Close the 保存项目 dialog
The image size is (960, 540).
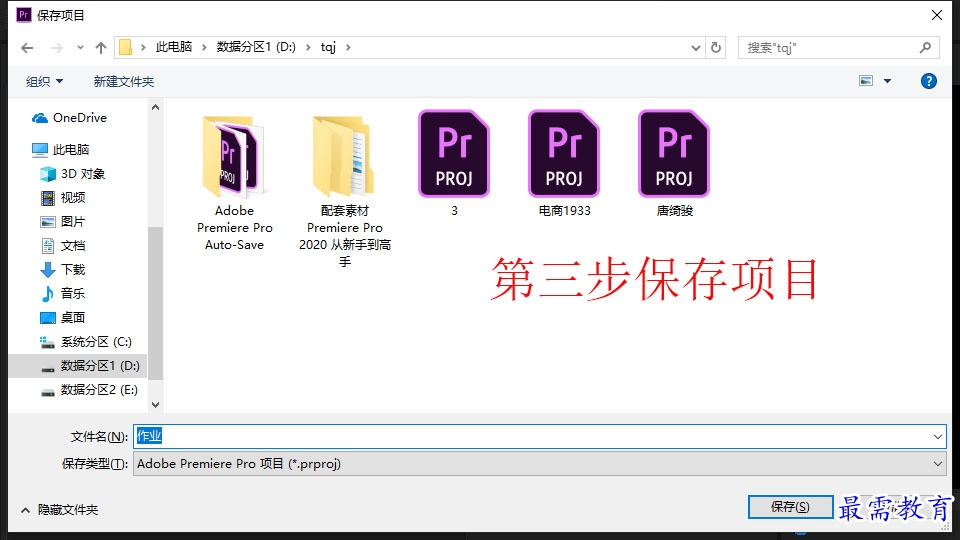937,15
